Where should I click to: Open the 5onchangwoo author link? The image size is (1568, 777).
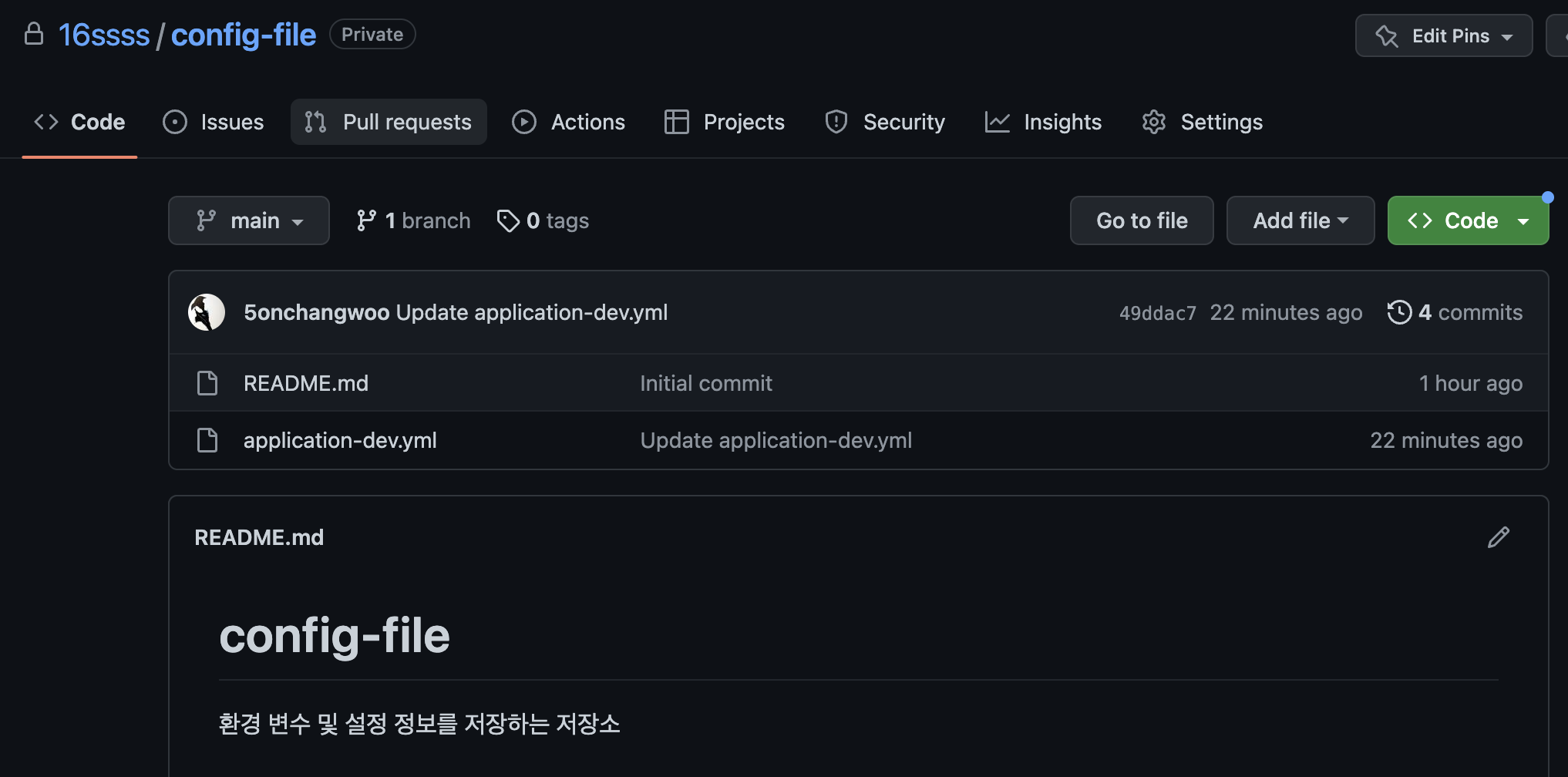[317, 312]
